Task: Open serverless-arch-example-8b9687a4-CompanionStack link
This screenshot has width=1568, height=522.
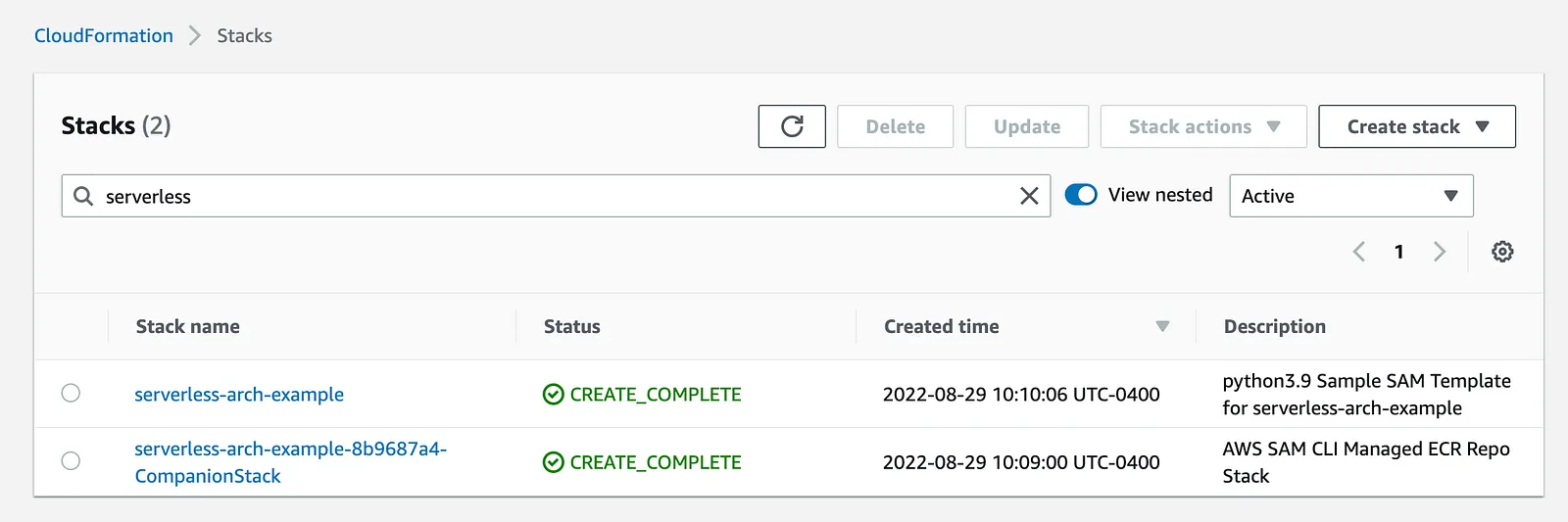Action: pos(290,462)
